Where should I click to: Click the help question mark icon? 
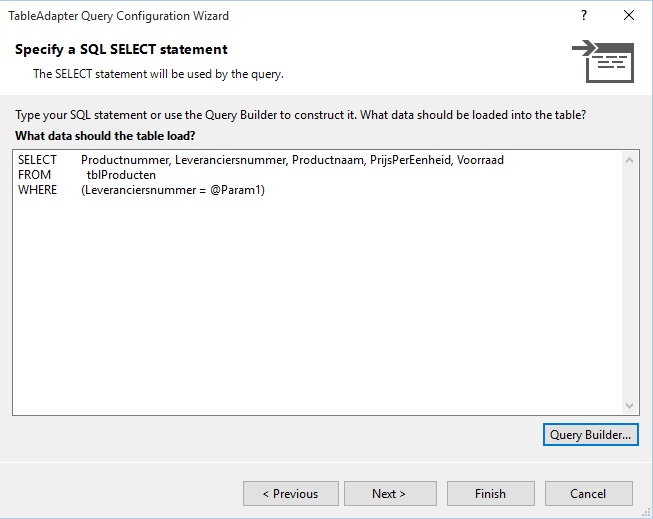pyautogui.click(x=584, y=15)
